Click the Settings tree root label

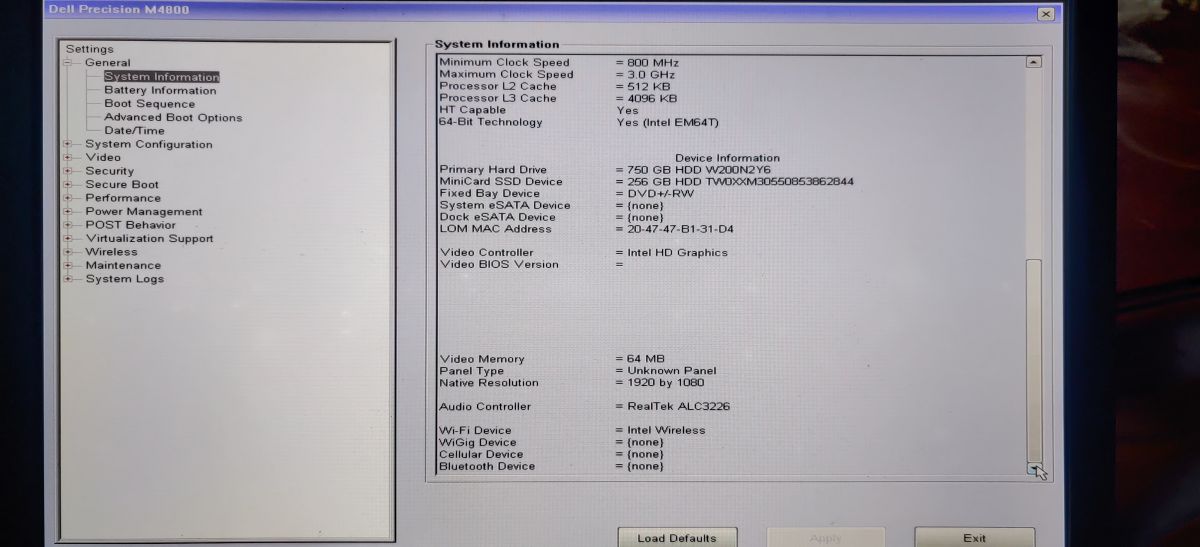90,49
